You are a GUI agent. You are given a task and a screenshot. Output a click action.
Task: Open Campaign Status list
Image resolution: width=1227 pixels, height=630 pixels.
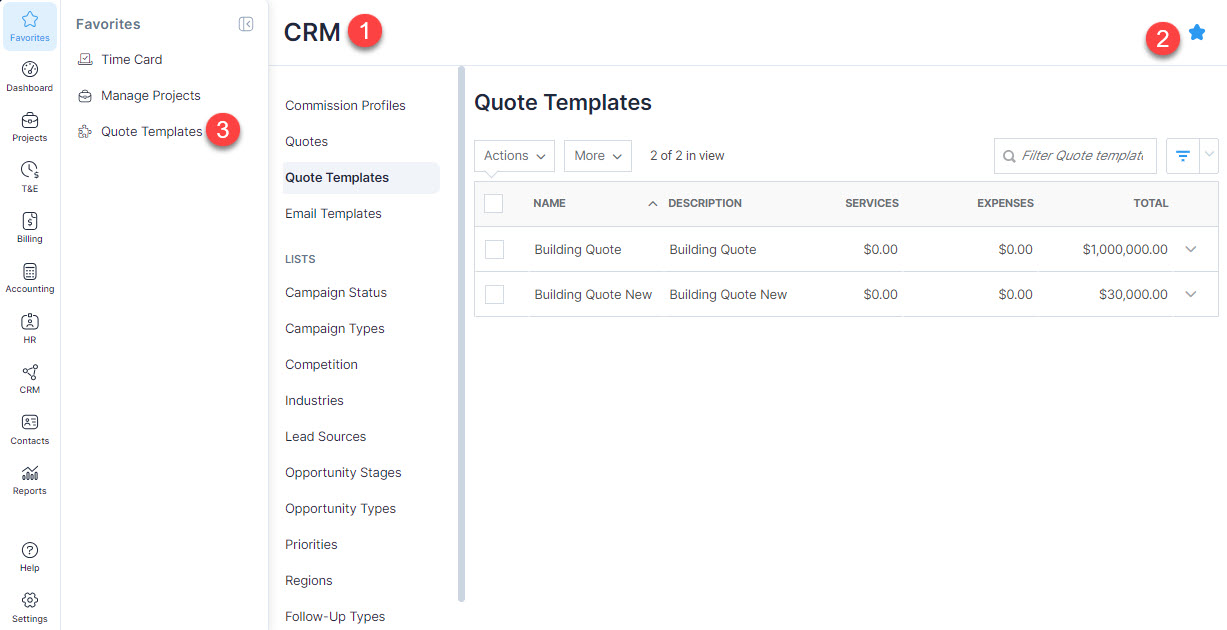pos(336,293)
